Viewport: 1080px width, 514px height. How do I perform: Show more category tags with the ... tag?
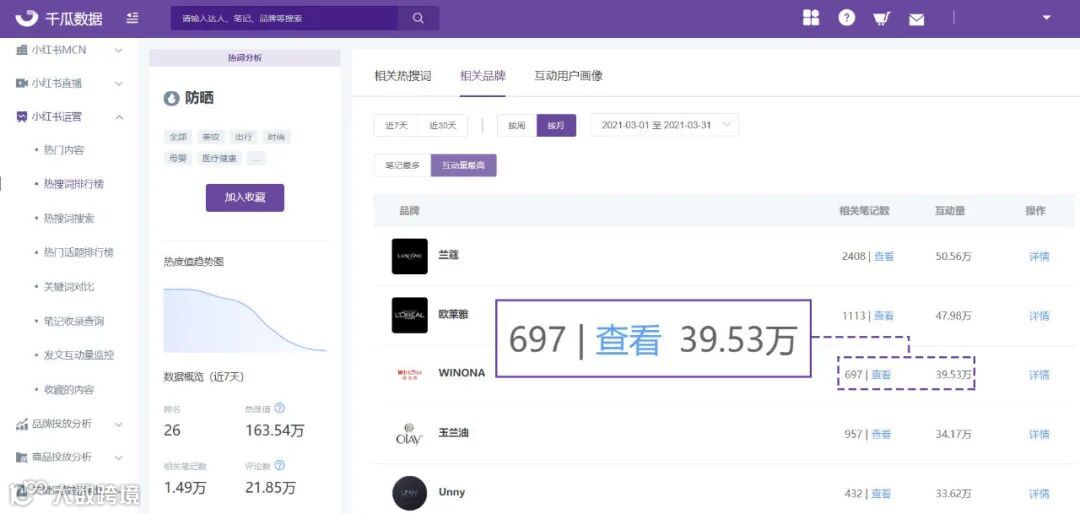tap(256, 158)
